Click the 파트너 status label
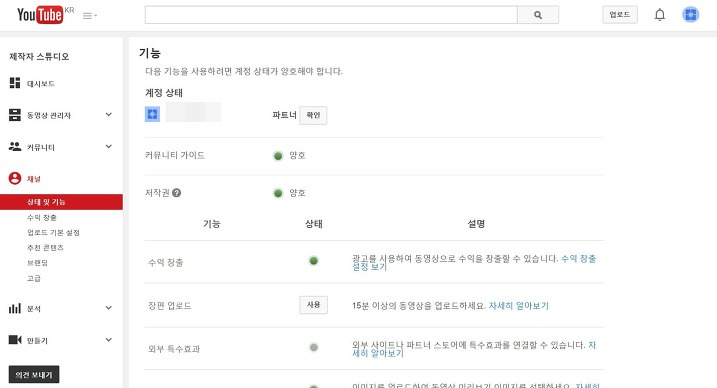Viewport: 717px width, 388px height. click(x=284, y=115)
